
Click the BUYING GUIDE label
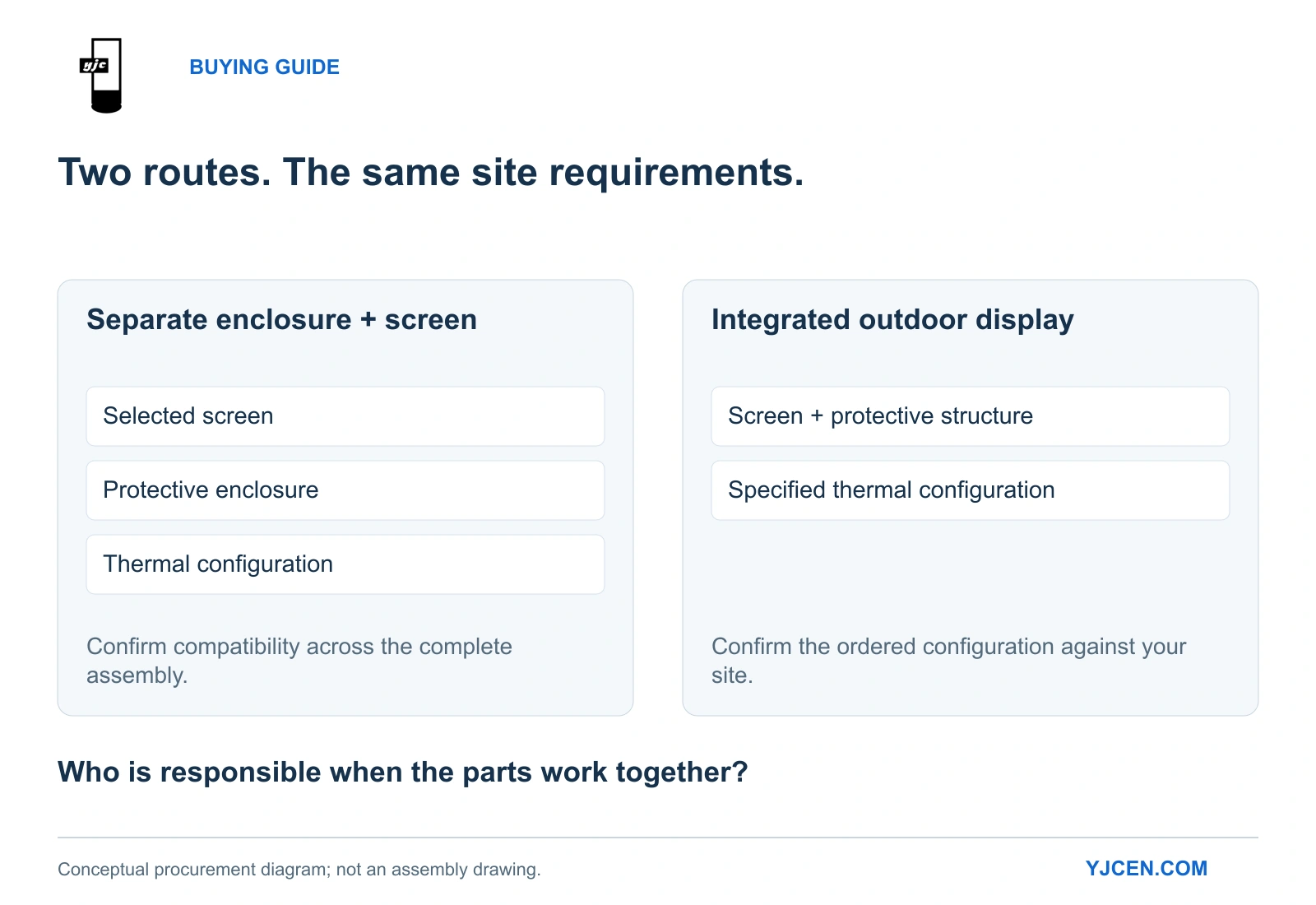click(x=264, y=67)
